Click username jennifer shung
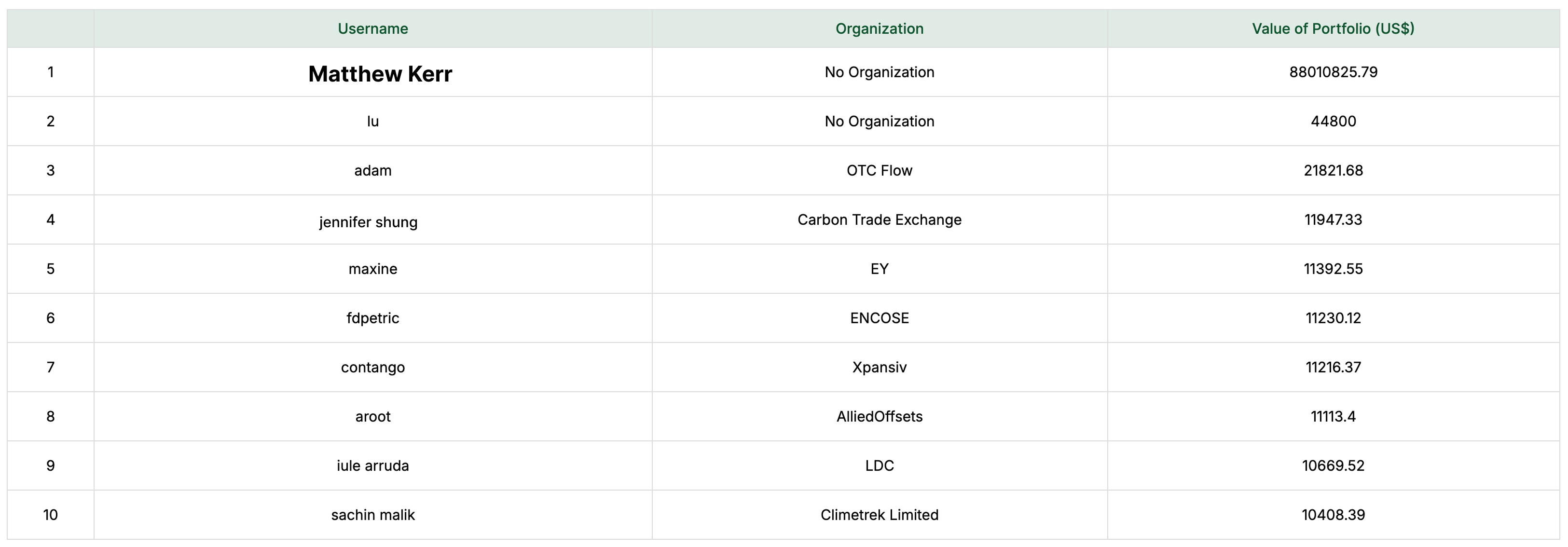The image size is (1568, 547). (368, 222)
